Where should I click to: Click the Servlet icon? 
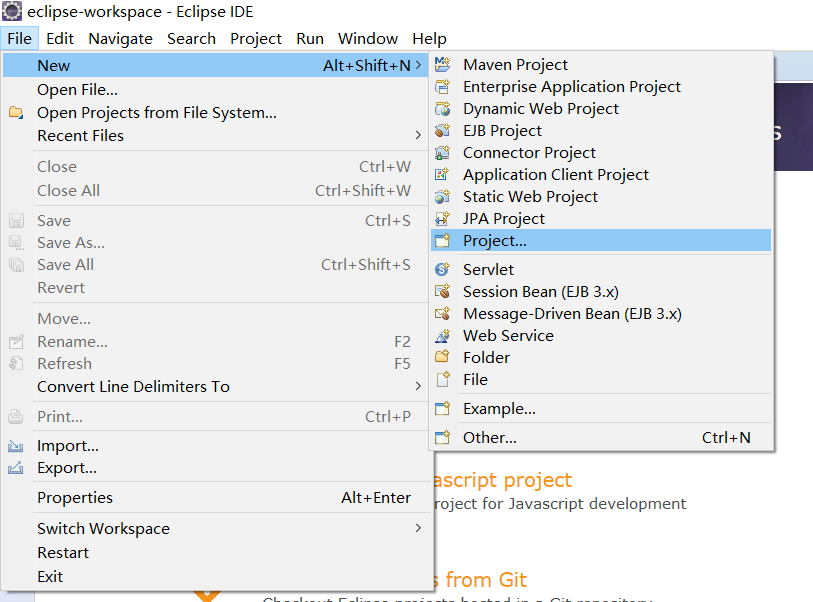coord(442,270)
